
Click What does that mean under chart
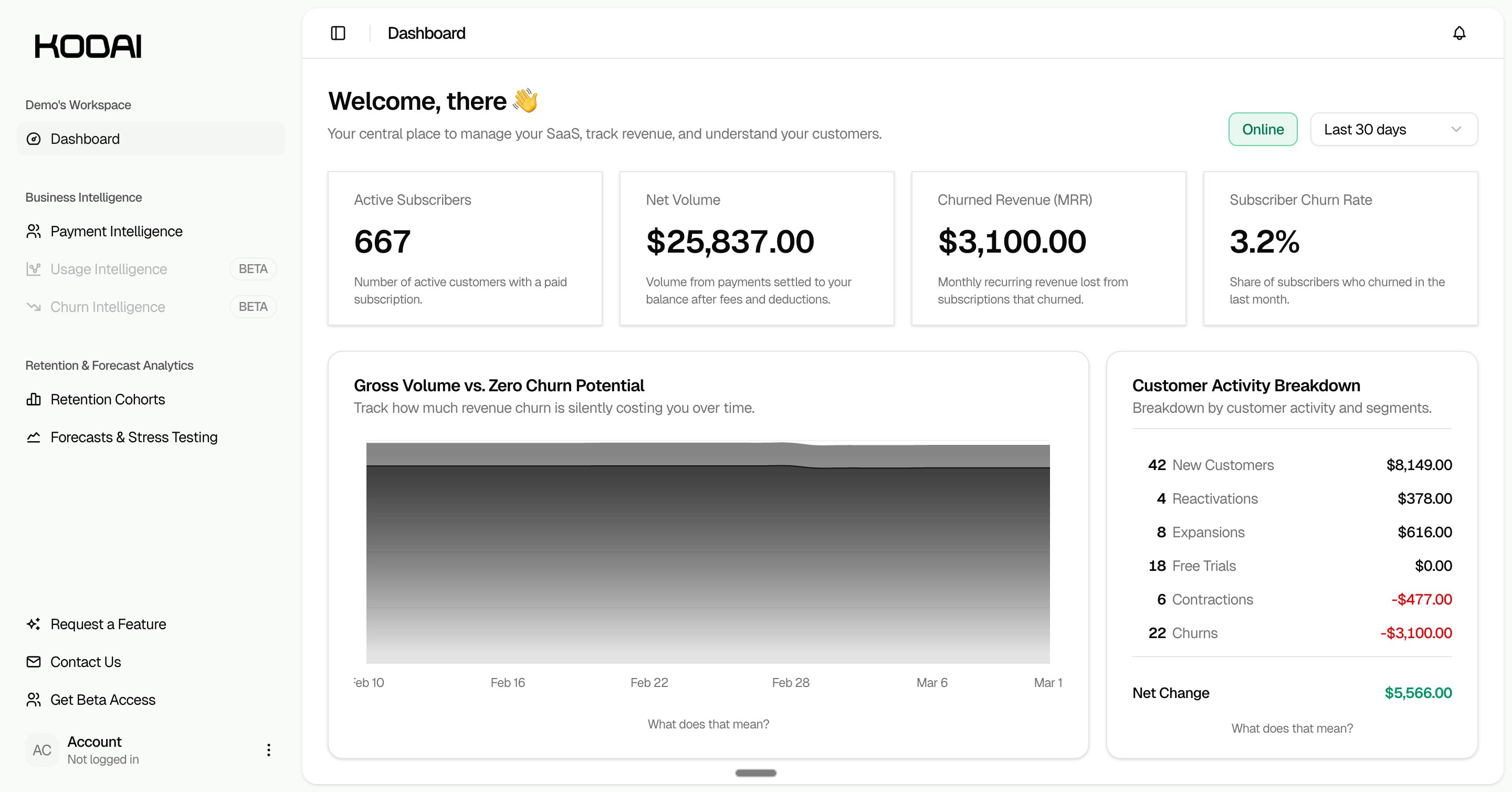click(708, 724)
